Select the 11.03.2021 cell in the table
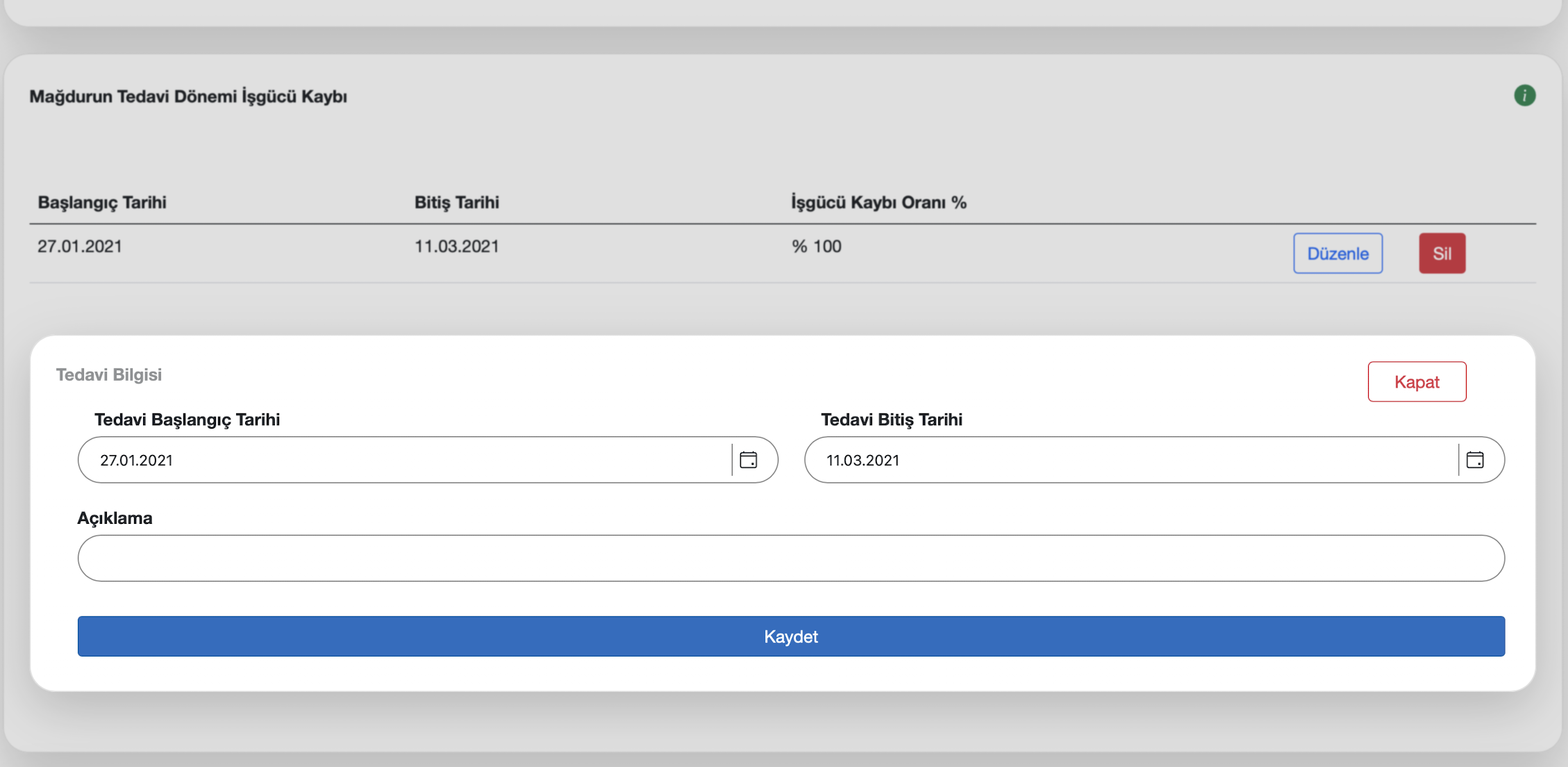Screen dimensions: 1568x767 (x=456, y=247)
